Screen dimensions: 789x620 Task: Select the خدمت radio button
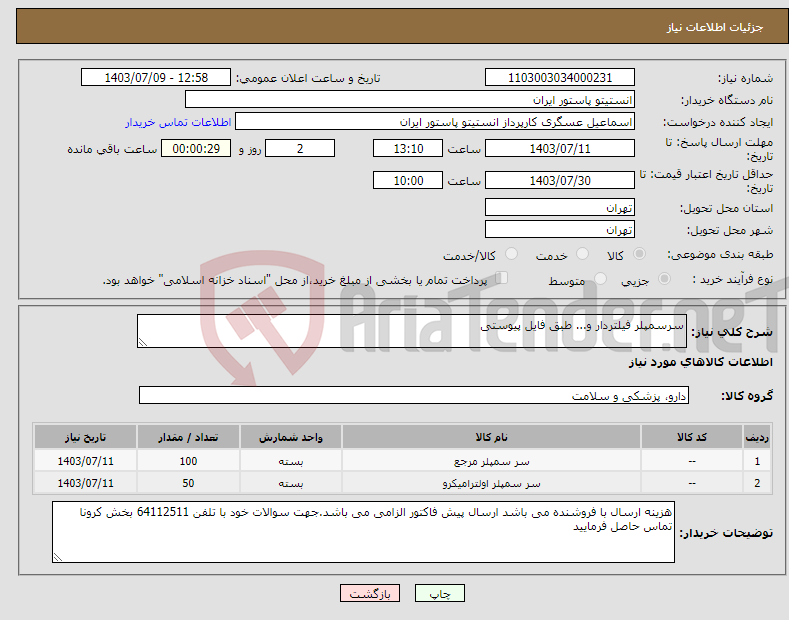pyautogui.click(x=582, y=254)
